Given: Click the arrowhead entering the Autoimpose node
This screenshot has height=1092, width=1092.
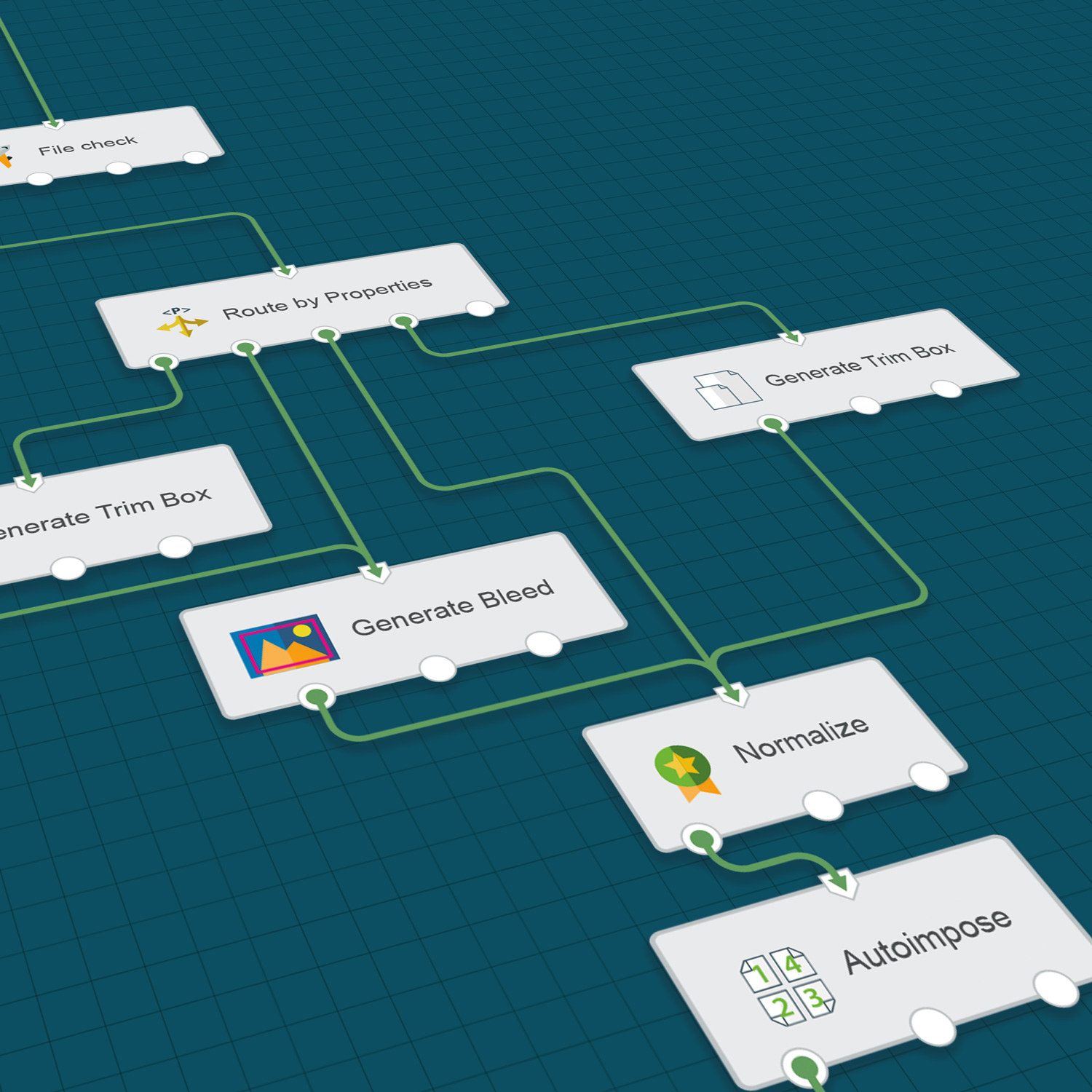Looking at the screenshot, I should click(x=839, y=883).
